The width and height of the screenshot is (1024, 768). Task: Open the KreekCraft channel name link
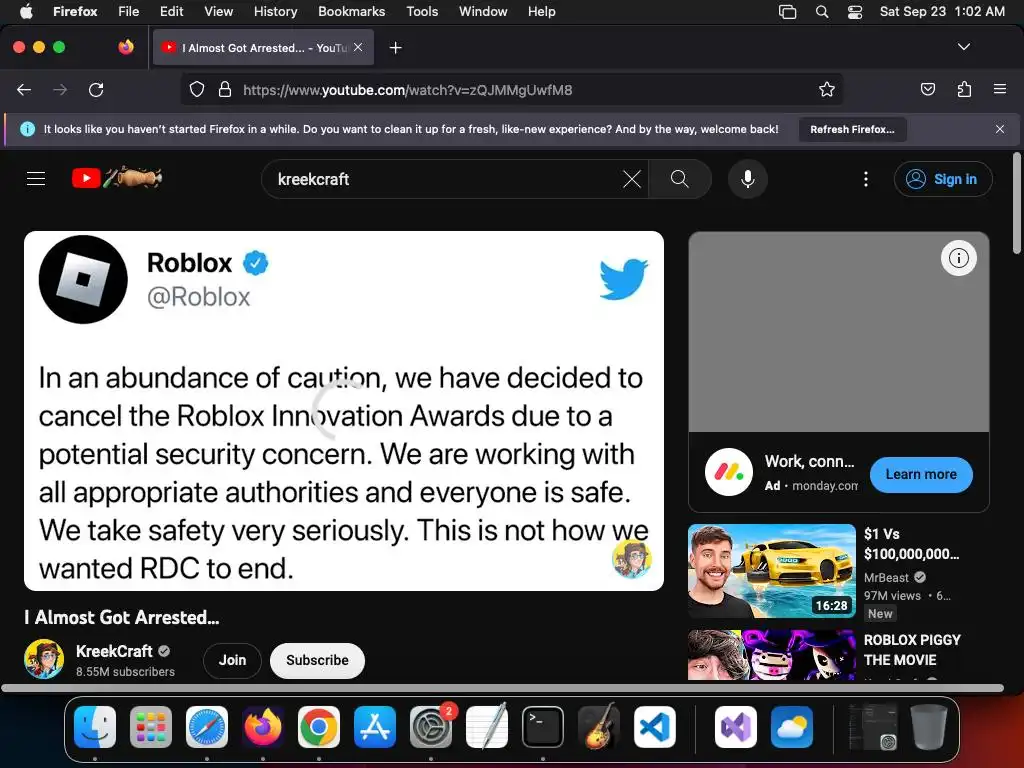114,651
